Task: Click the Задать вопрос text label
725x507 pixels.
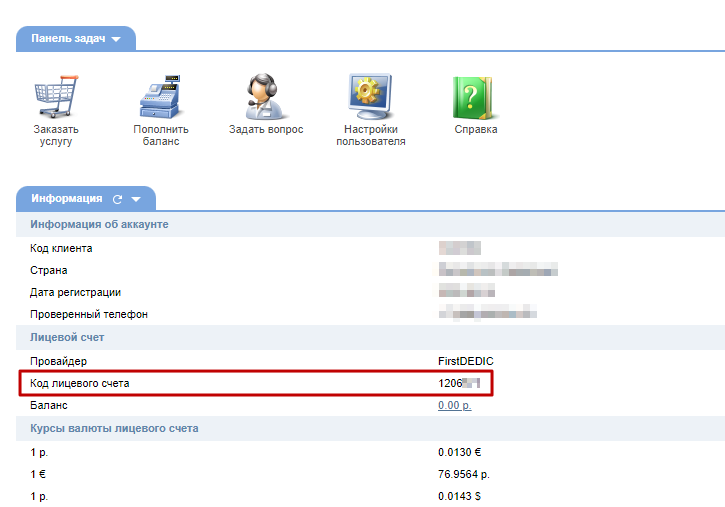Action: (266, 129)
